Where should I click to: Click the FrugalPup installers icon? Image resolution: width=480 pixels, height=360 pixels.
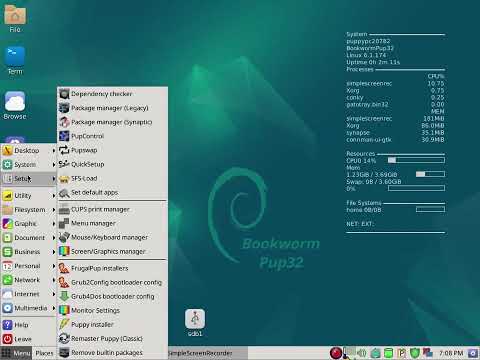64,268
